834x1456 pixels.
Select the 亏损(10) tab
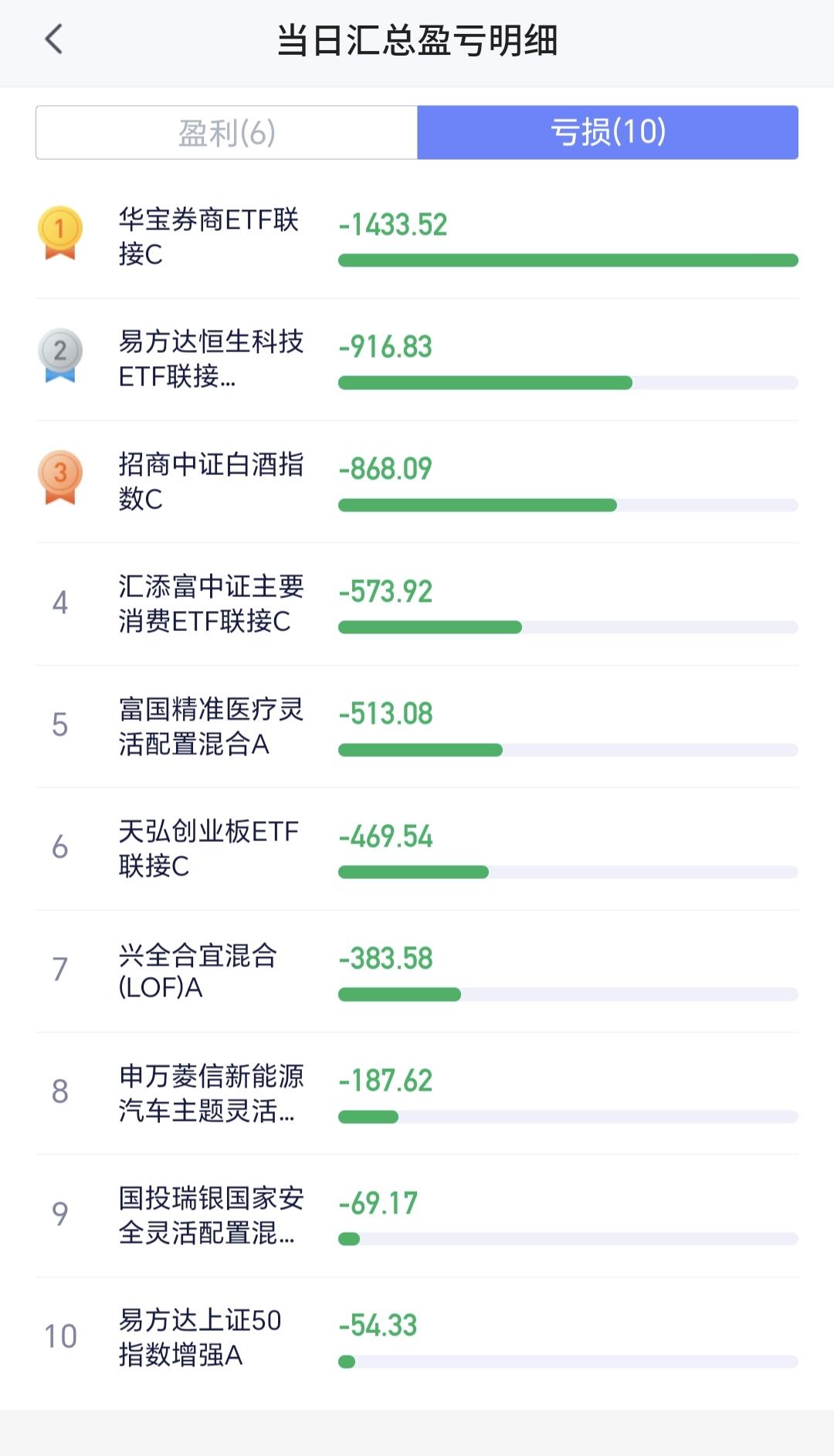(x=608, y=133)
